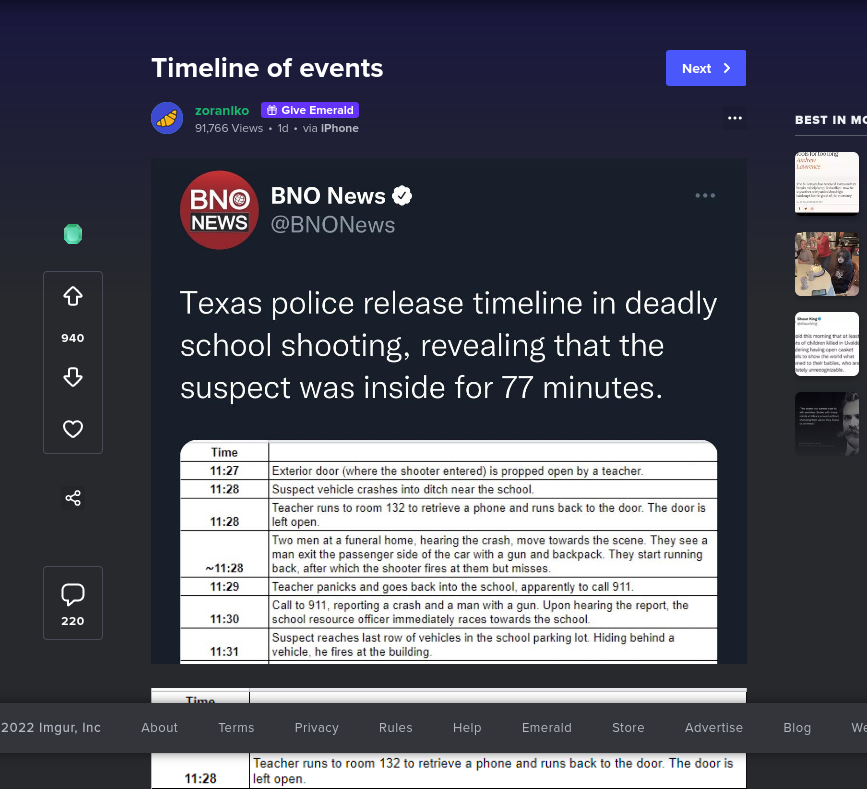This screenshot has width=867, height=789.
Task: Go to the Next post
Action: [x=706, y=68]
